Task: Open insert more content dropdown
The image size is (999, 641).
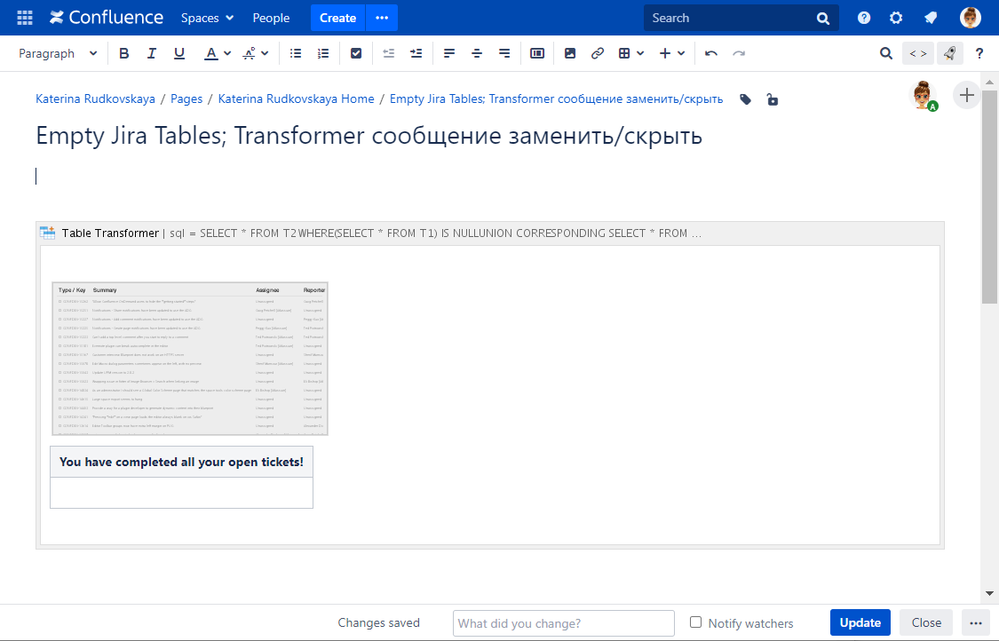Action: 672,54
